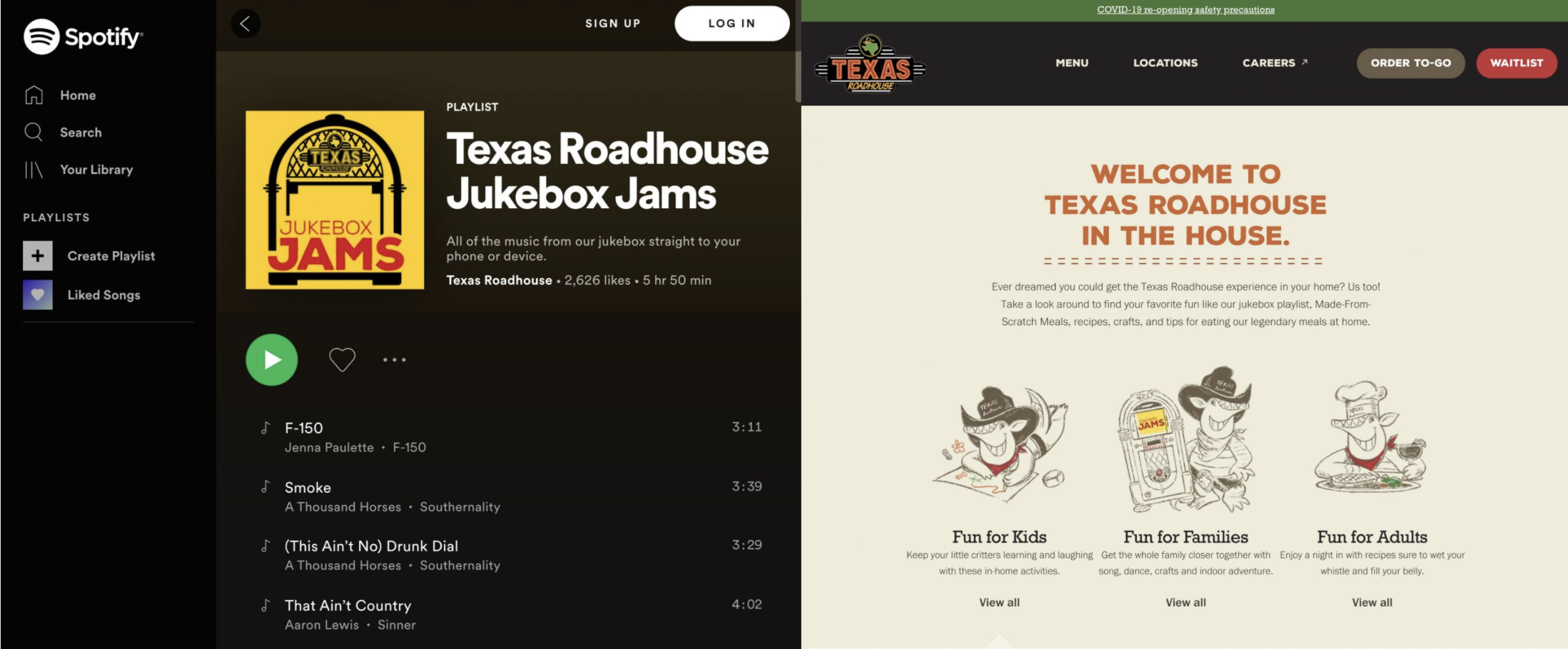The width and height of the screenshot is (1568, 649).
Task: Go back with the Spotify back arrow
Action: [x=246, y=24]
